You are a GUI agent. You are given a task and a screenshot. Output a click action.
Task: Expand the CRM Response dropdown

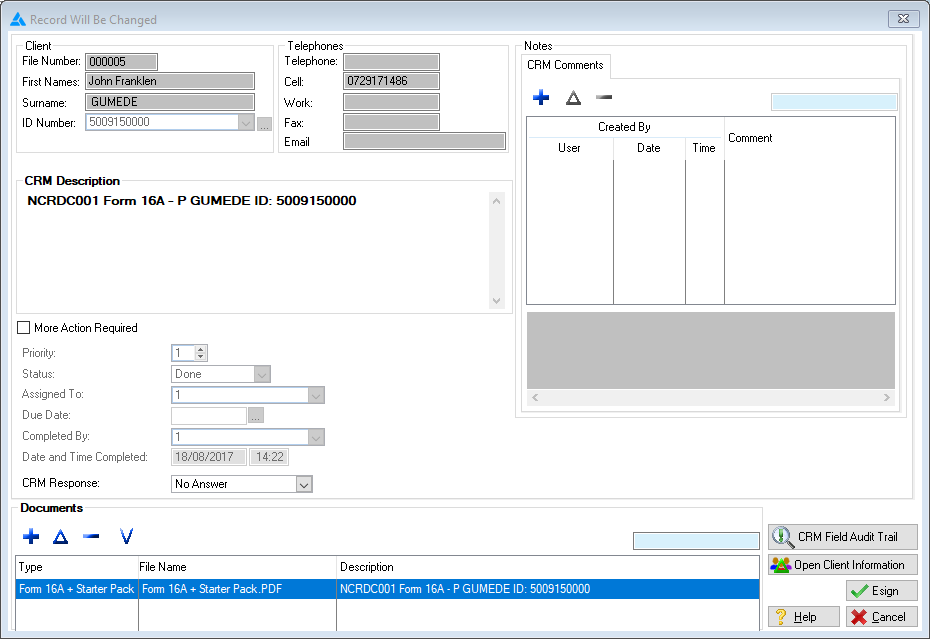pos(304,484)
